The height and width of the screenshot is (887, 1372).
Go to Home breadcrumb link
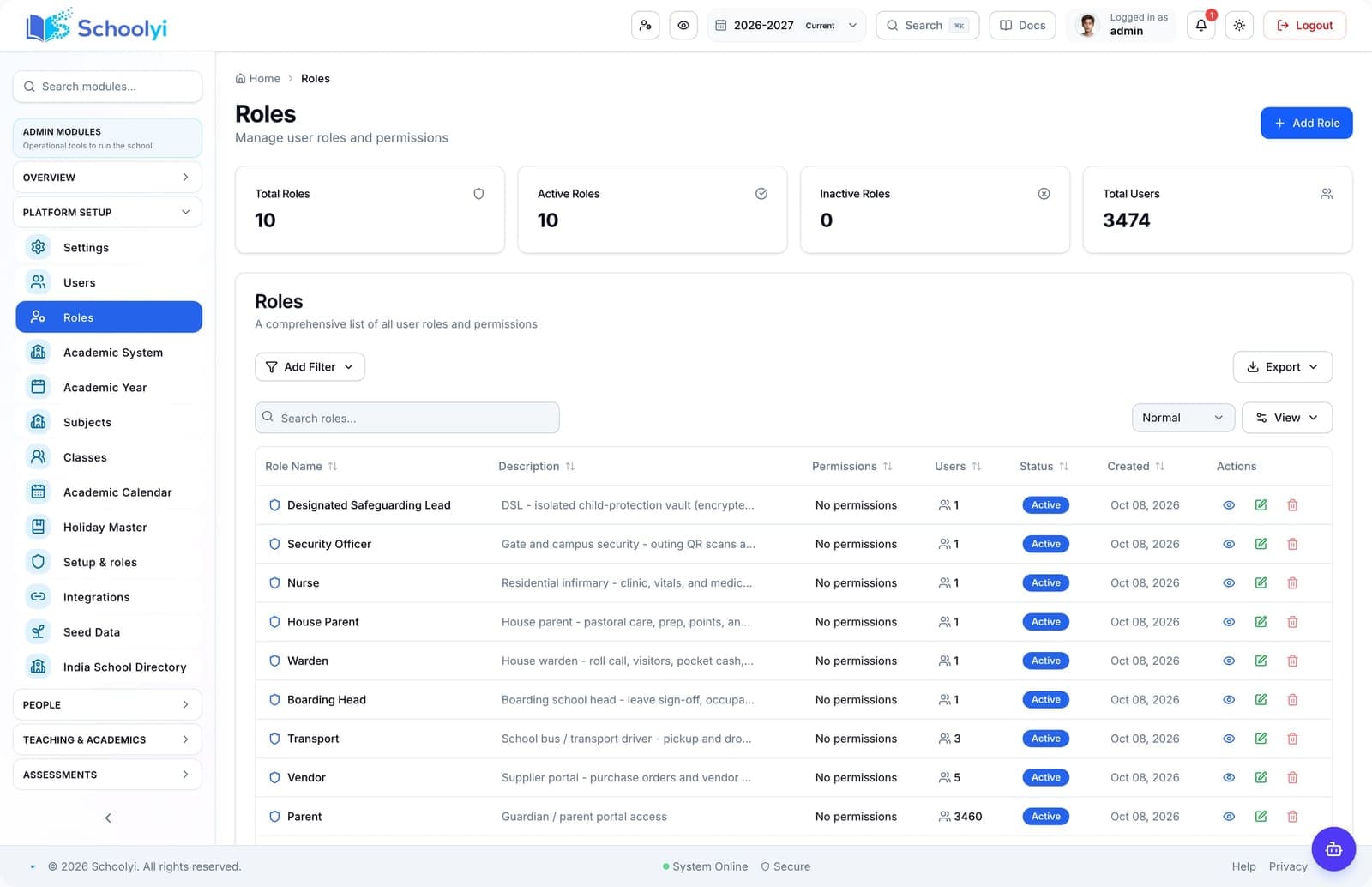coord(257,79)
